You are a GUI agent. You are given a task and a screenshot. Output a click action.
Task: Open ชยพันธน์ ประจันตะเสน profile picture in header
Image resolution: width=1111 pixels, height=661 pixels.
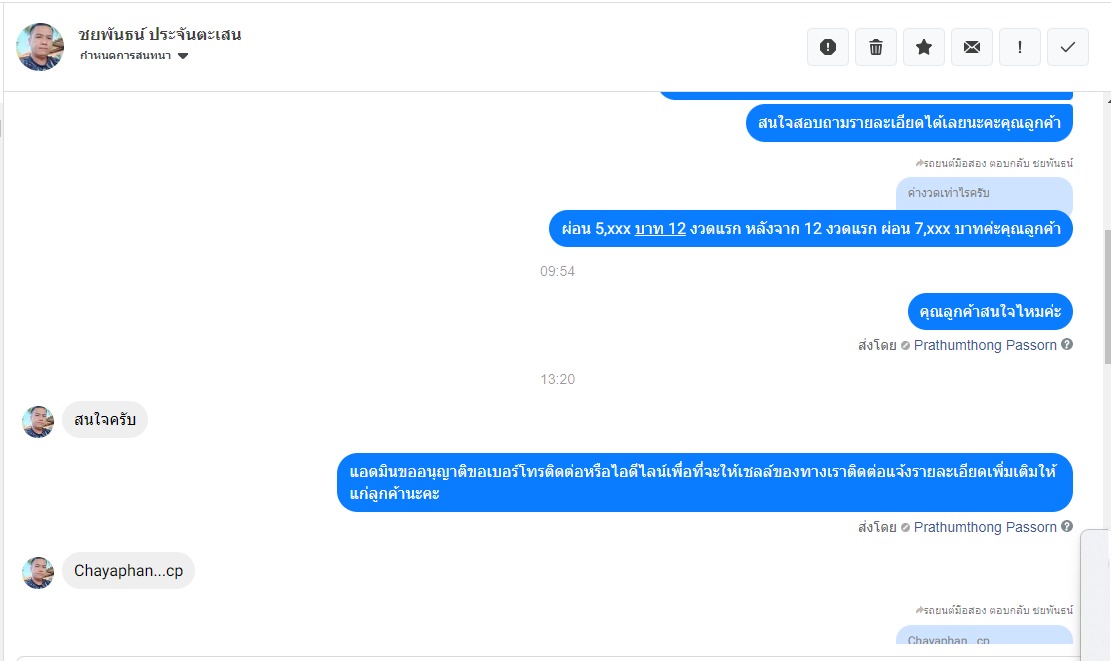coord(40,47)
